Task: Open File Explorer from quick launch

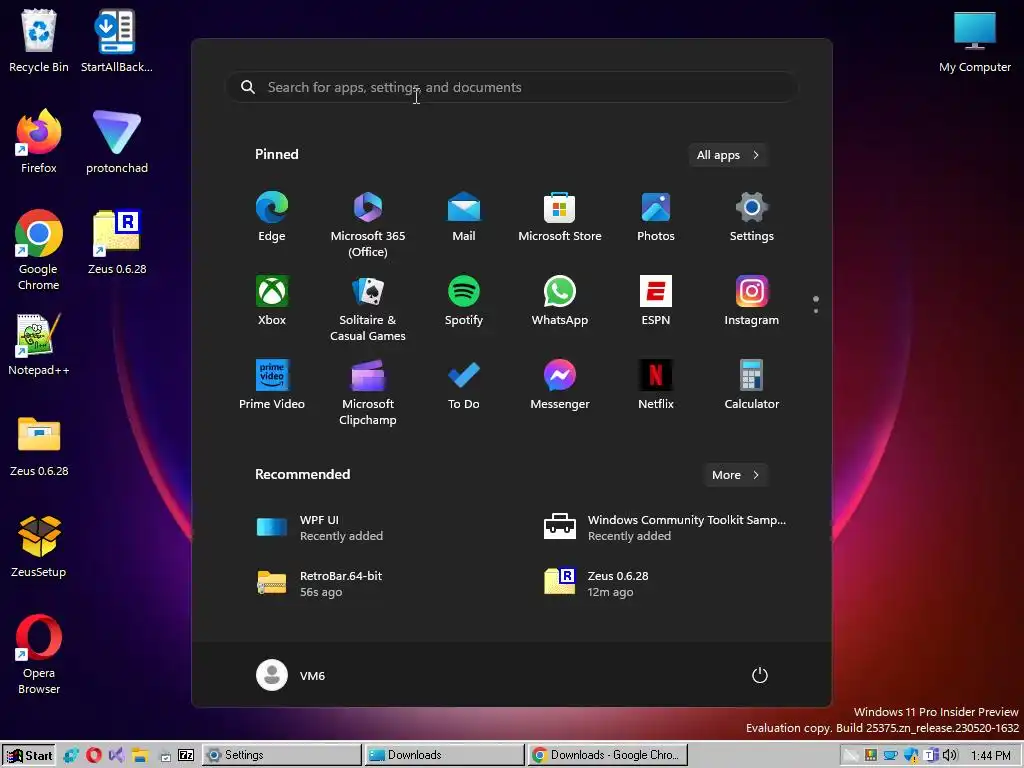Action: click(x=140, y=755)
